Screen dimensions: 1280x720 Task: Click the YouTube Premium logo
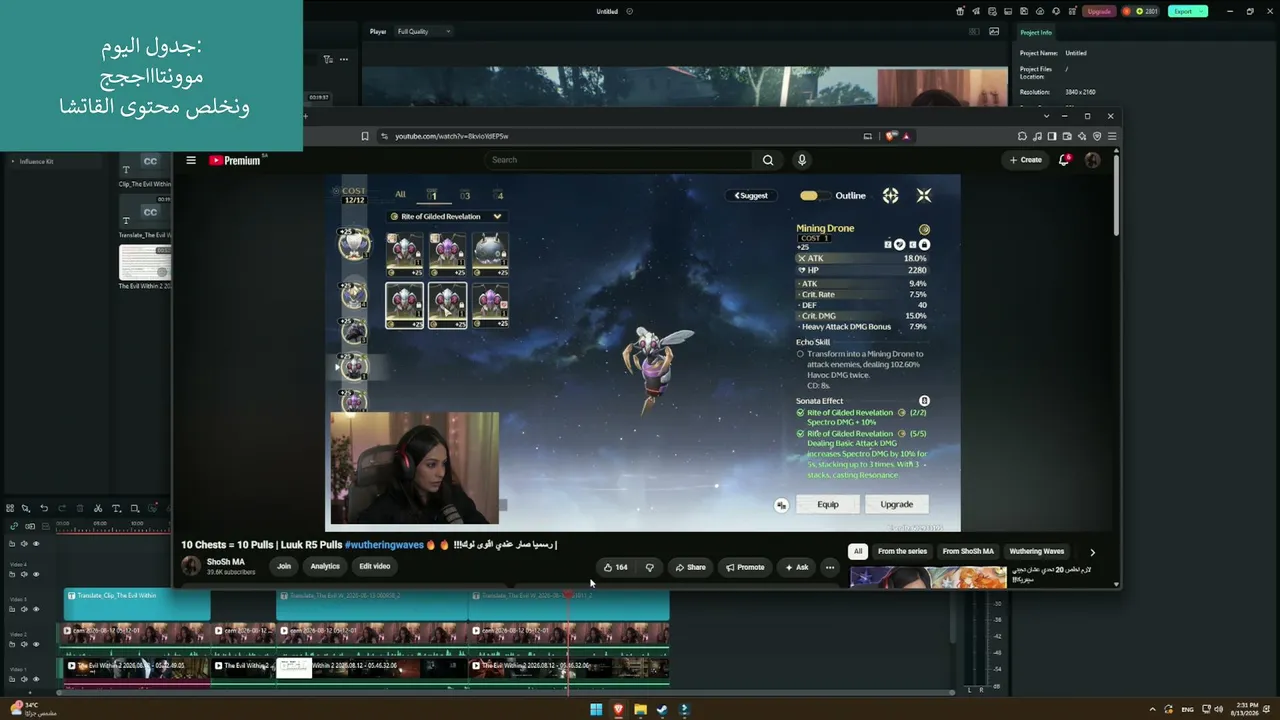click(x=236, y=160)
